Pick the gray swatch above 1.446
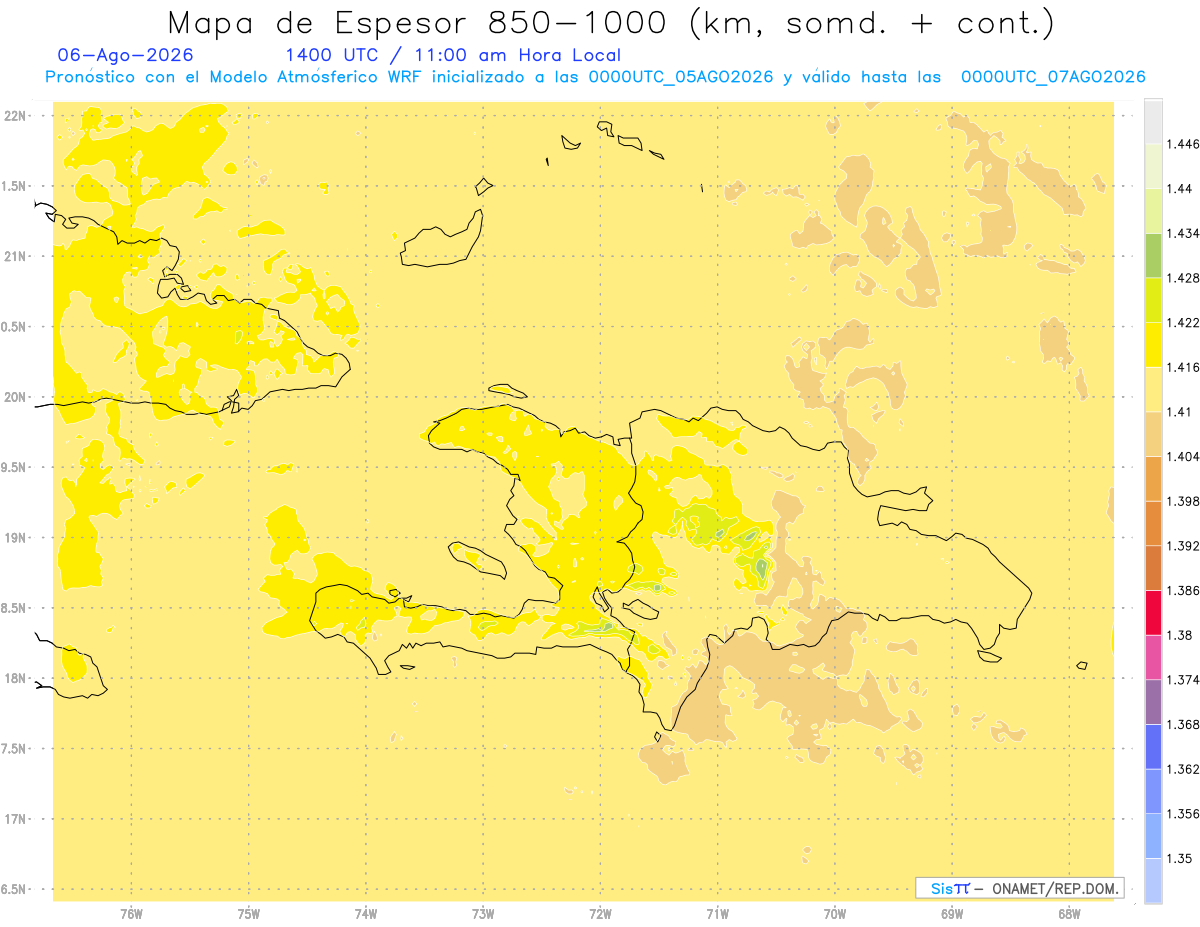This screenshot has width=1200, height=927. click(1153, 122)
